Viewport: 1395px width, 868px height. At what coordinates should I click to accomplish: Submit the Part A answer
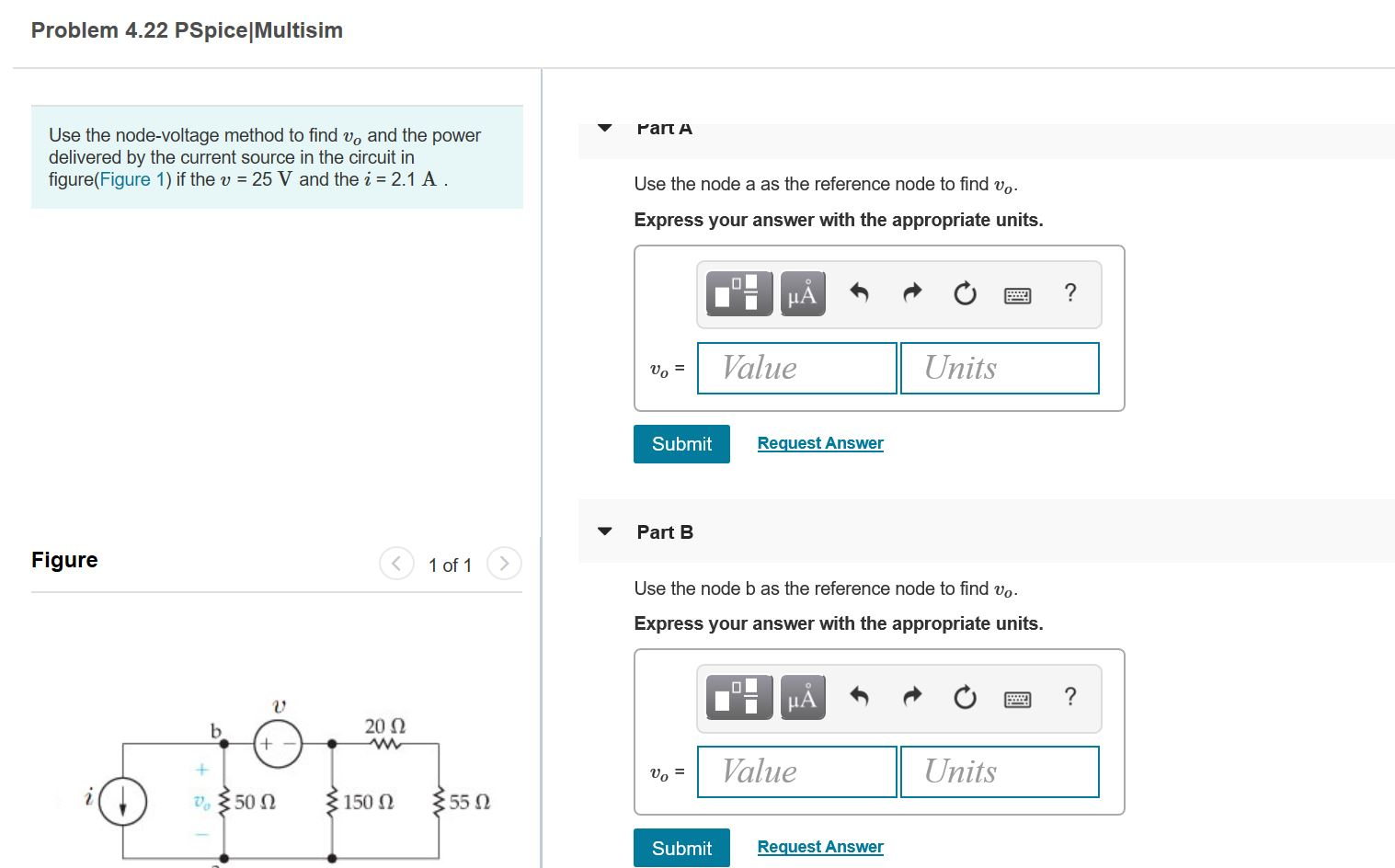coord(680,443)
